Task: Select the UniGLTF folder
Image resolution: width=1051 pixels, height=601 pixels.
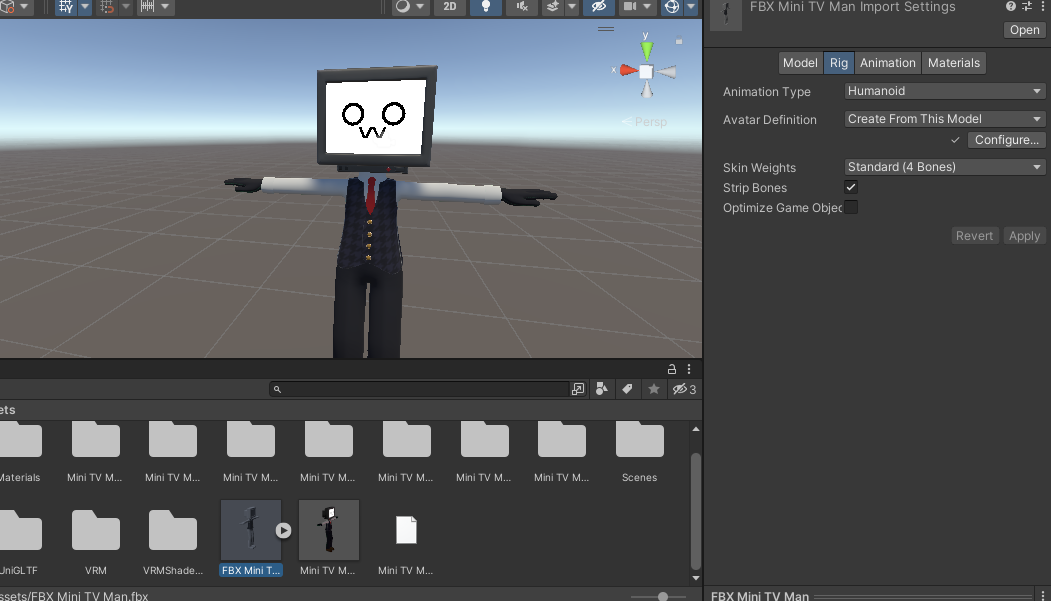Action: (x=19, y=541)
